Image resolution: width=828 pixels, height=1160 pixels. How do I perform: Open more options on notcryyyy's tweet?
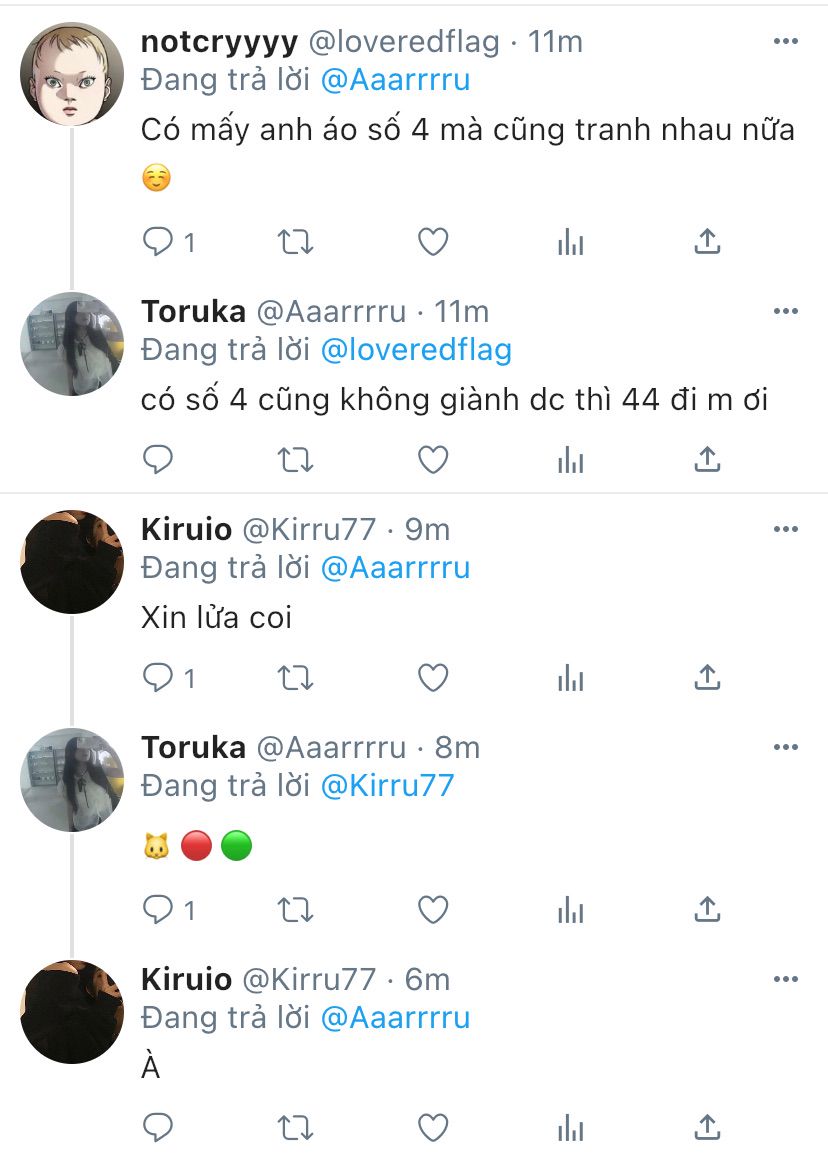(786, 41)
